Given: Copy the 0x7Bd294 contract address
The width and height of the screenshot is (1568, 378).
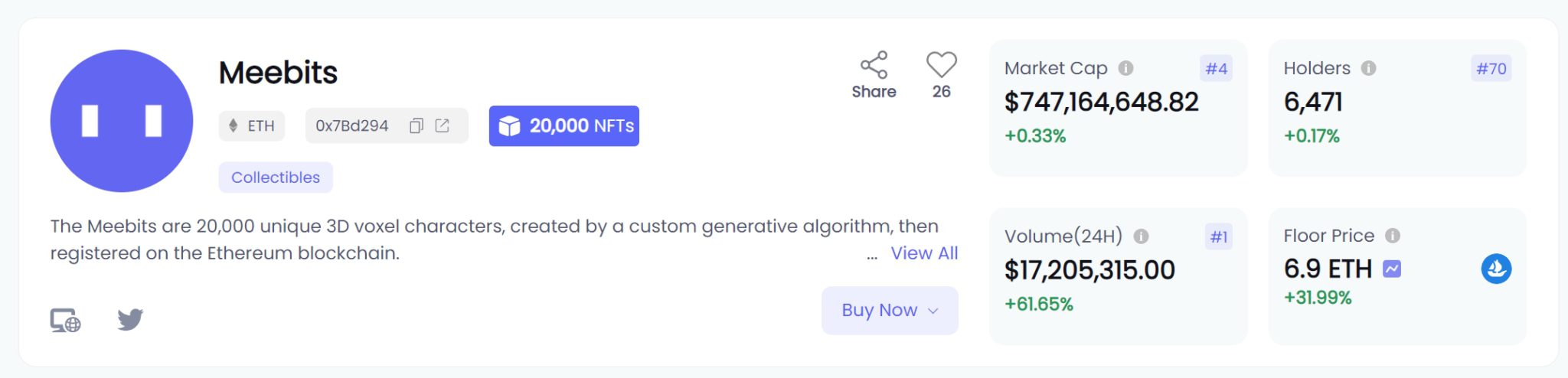Looking at the screenshot, I should (416, 125).
